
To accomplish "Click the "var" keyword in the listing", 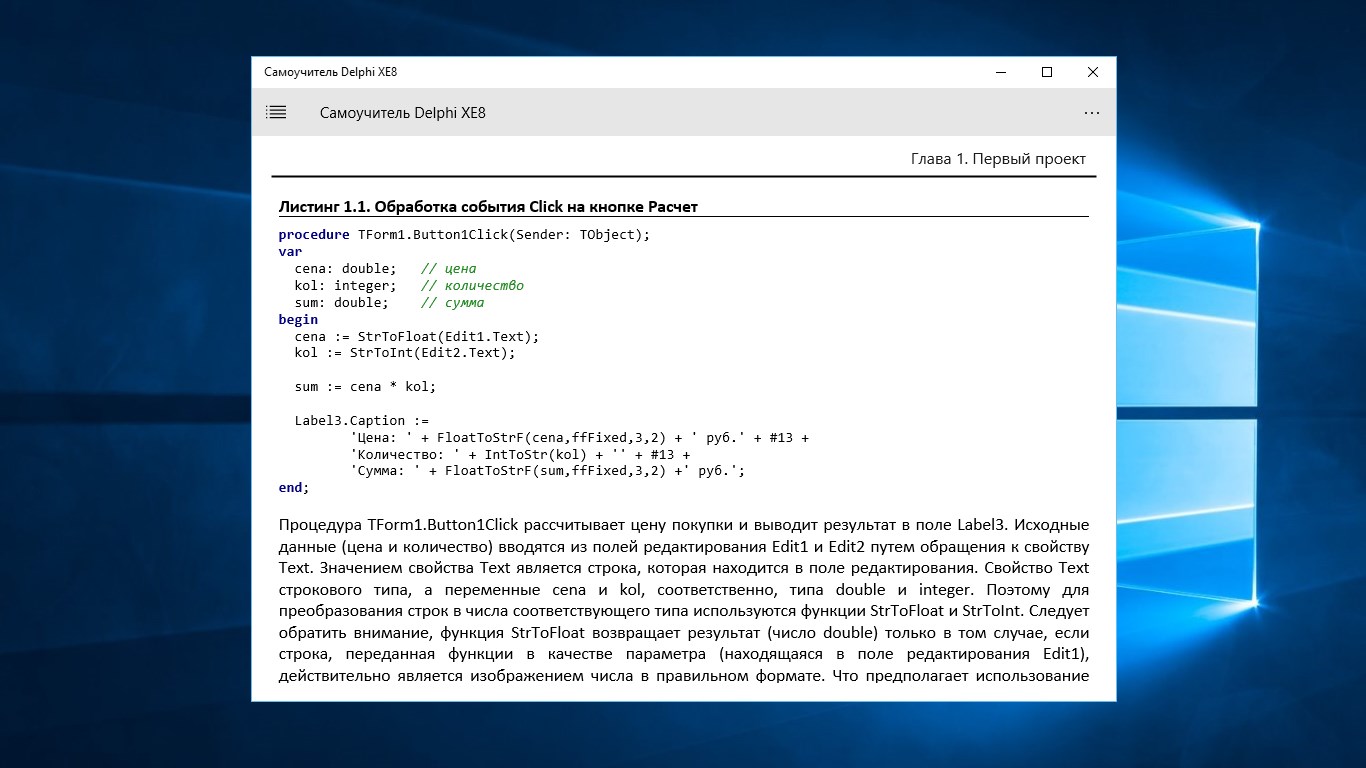I will tap(290, 252).
